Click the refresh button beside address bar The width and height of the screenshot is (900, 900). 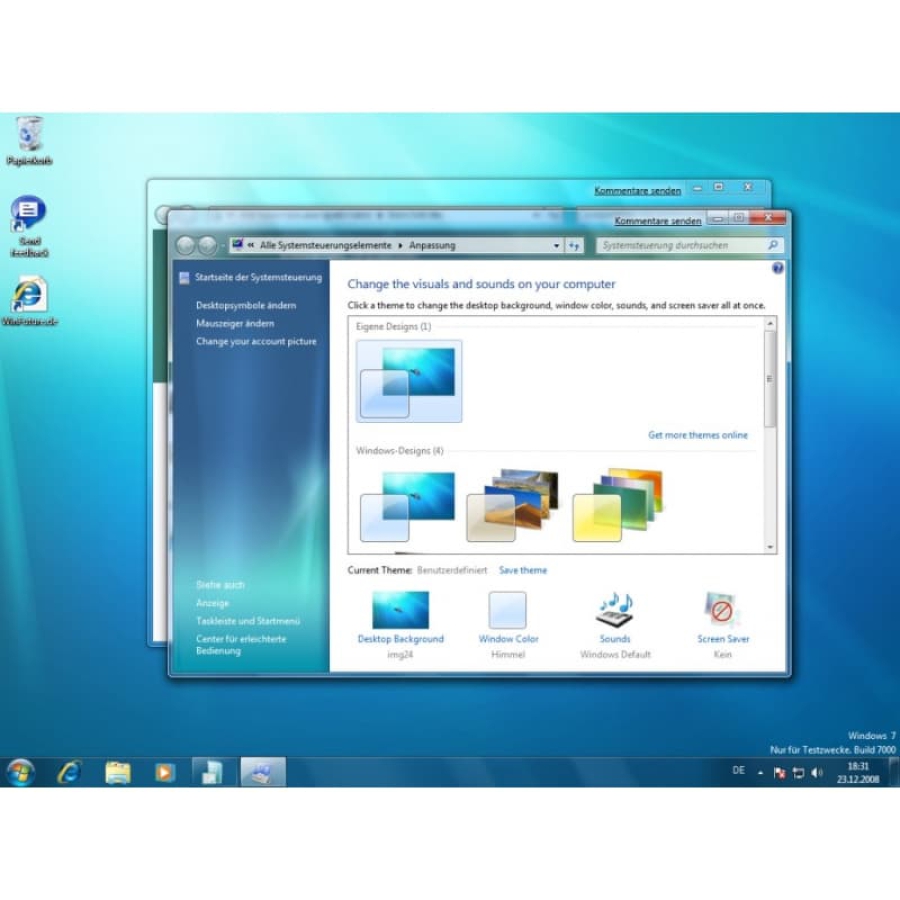pyautogui.click(x=574, y=246)
